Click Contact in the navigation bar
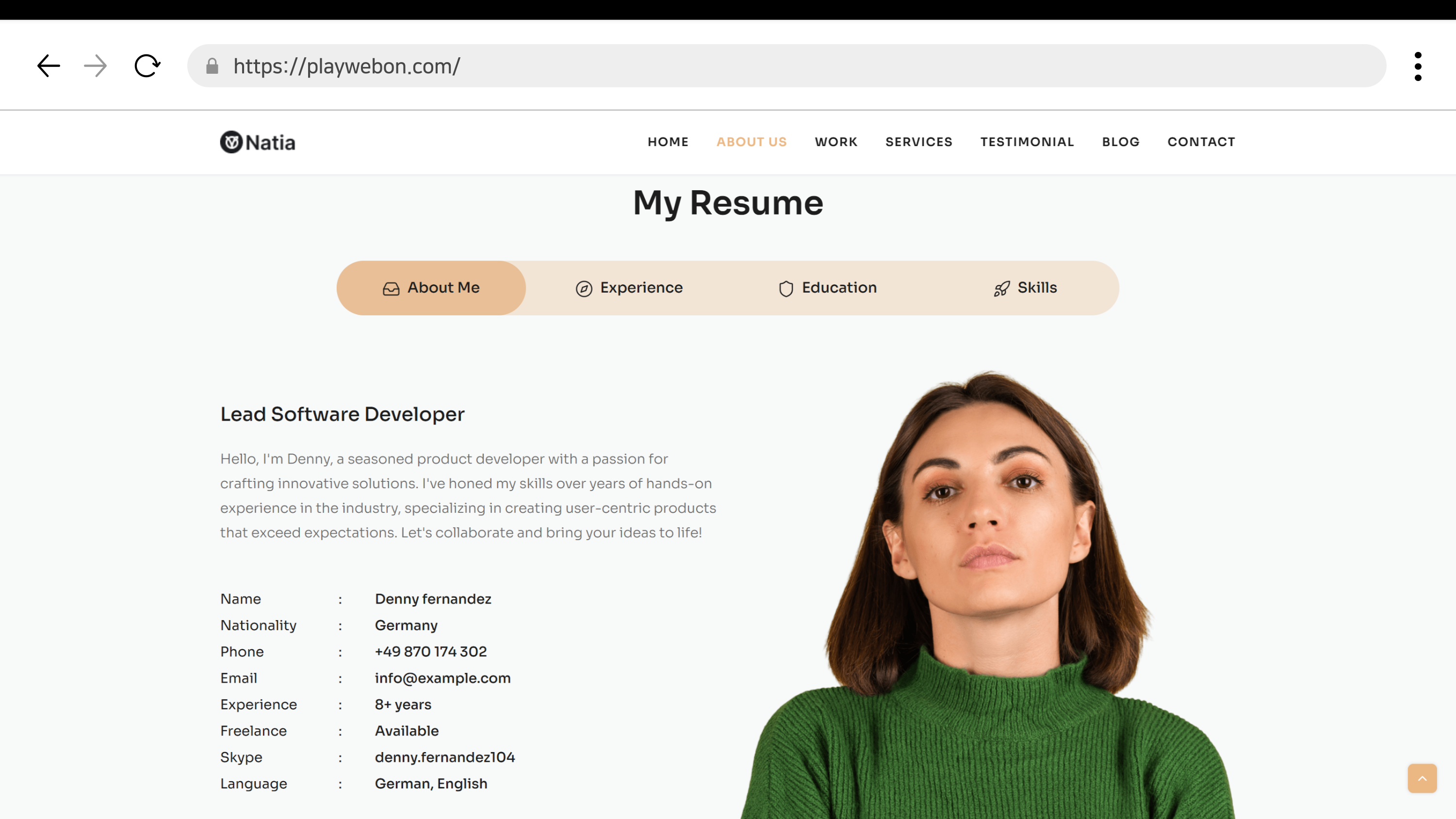Viewport: 1456px width, 819px height. (x=1201, y=142)
